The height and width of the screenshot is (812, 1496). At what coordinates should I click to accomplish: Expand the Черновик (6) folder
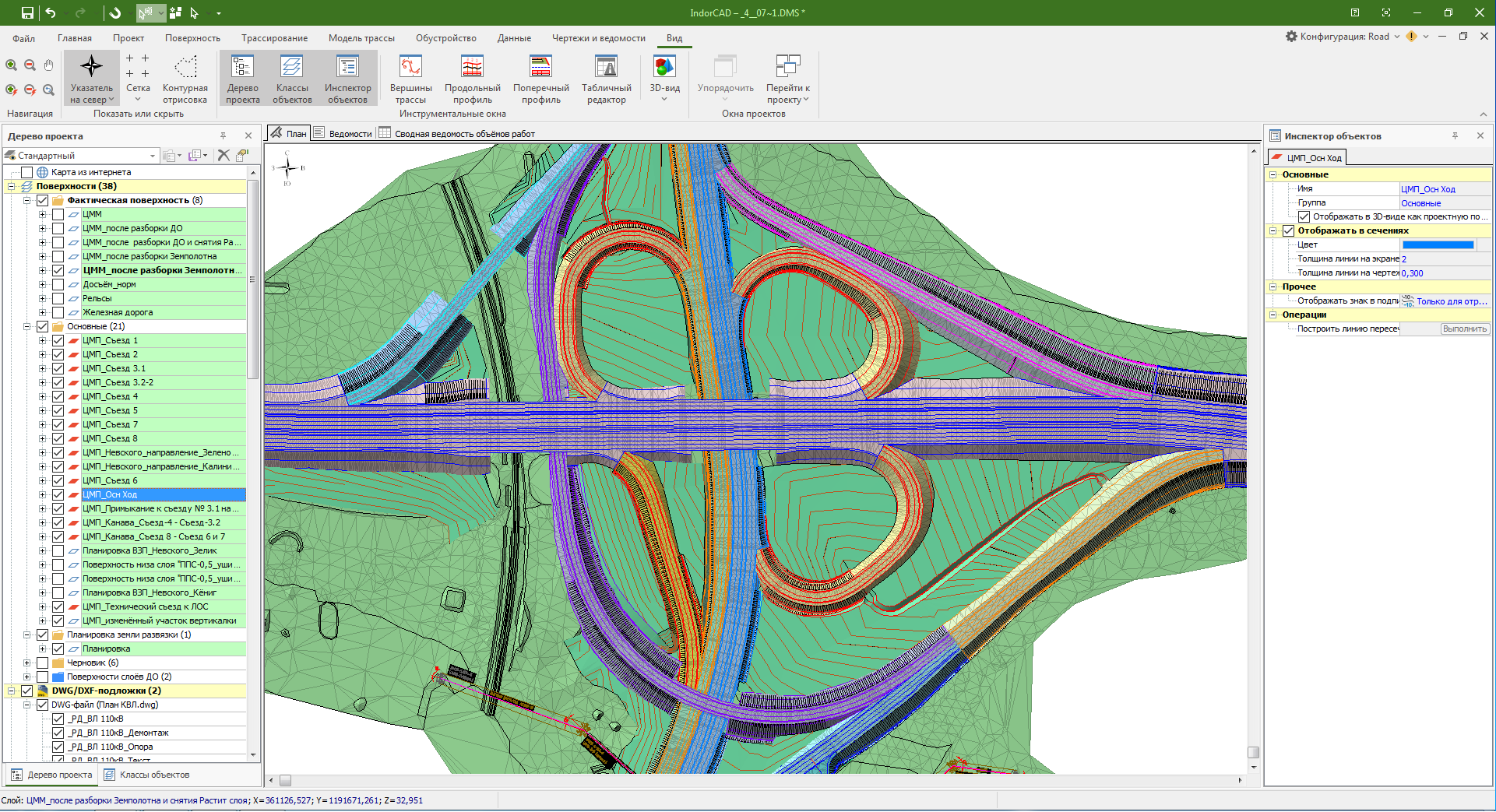click(x=26, y=663)
